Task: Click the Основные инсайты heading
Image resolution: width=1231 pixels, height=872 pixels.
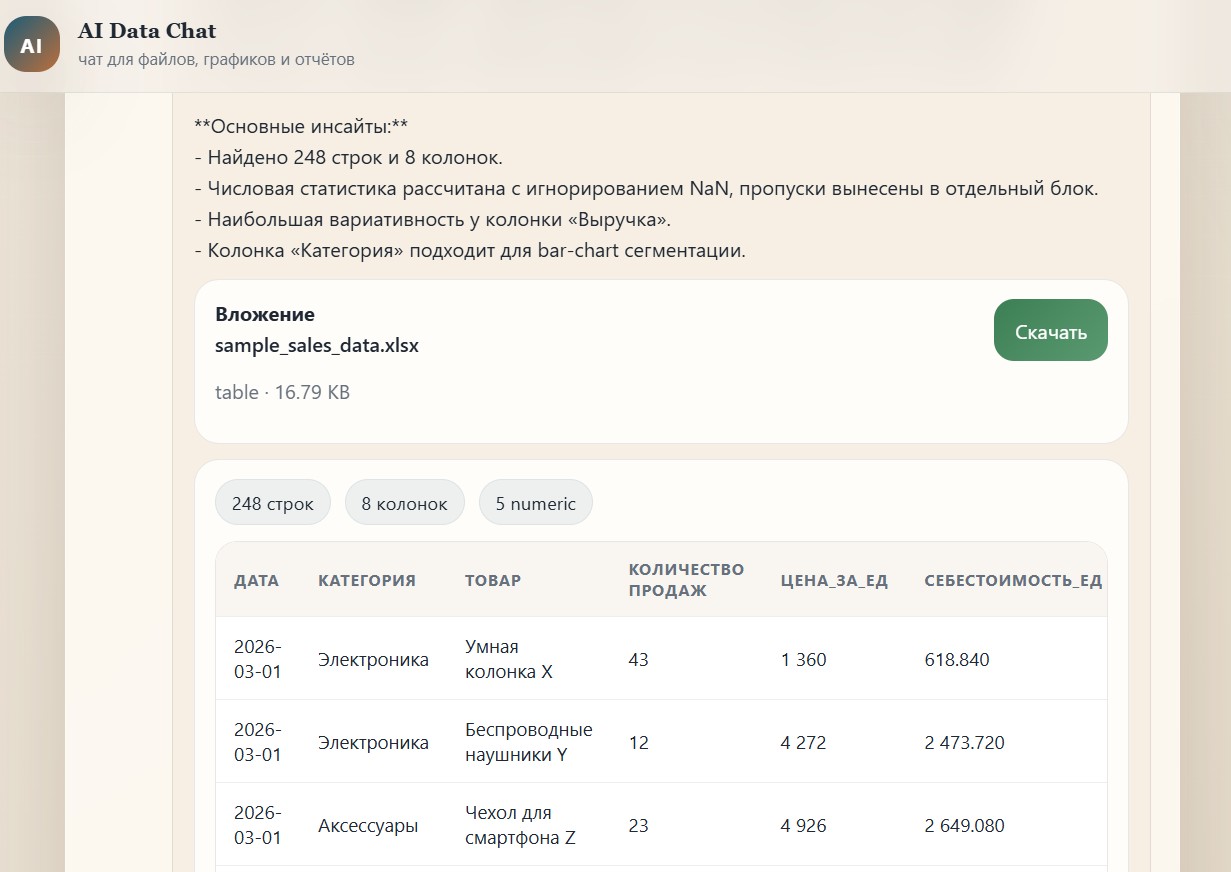Action: [x=301, y=127]
